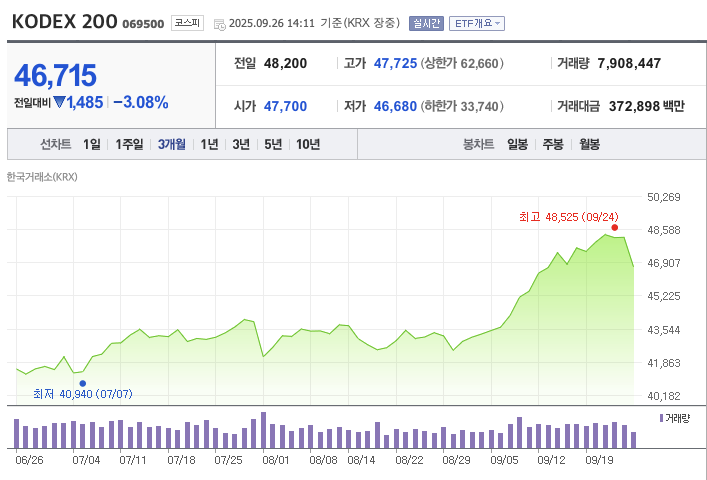Click the purple 거래량 legend square
Image resolution: width=707 pixels, height=480 pixels.
[x=660, y=418]
